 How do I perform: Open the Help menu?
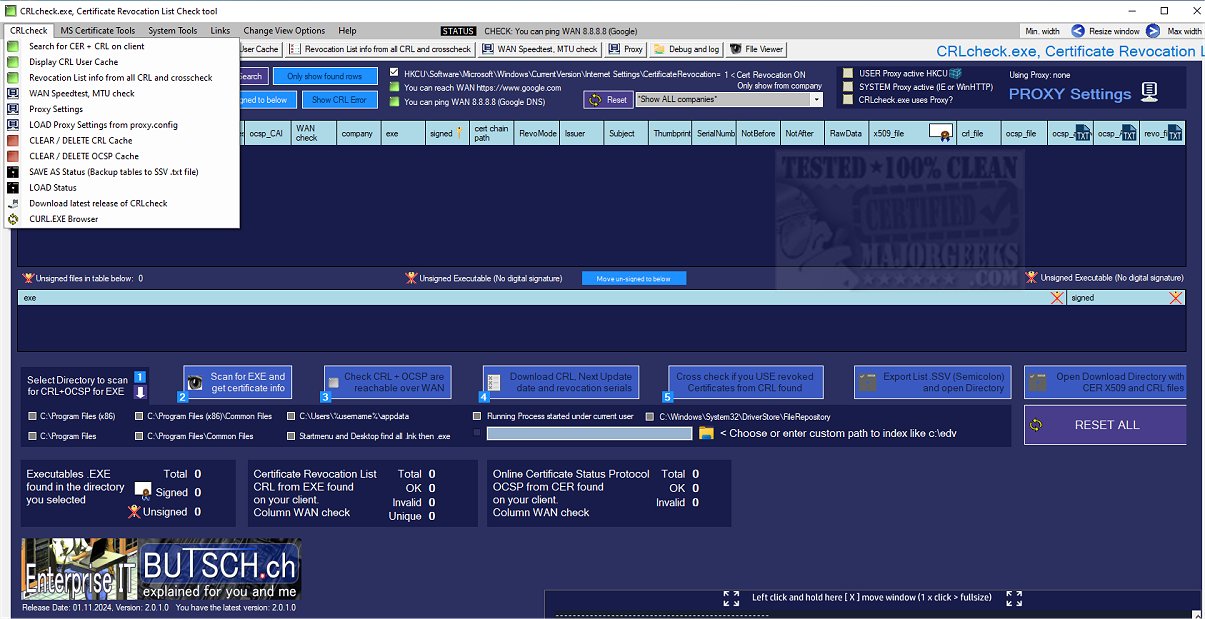click(x=347, y=31)
